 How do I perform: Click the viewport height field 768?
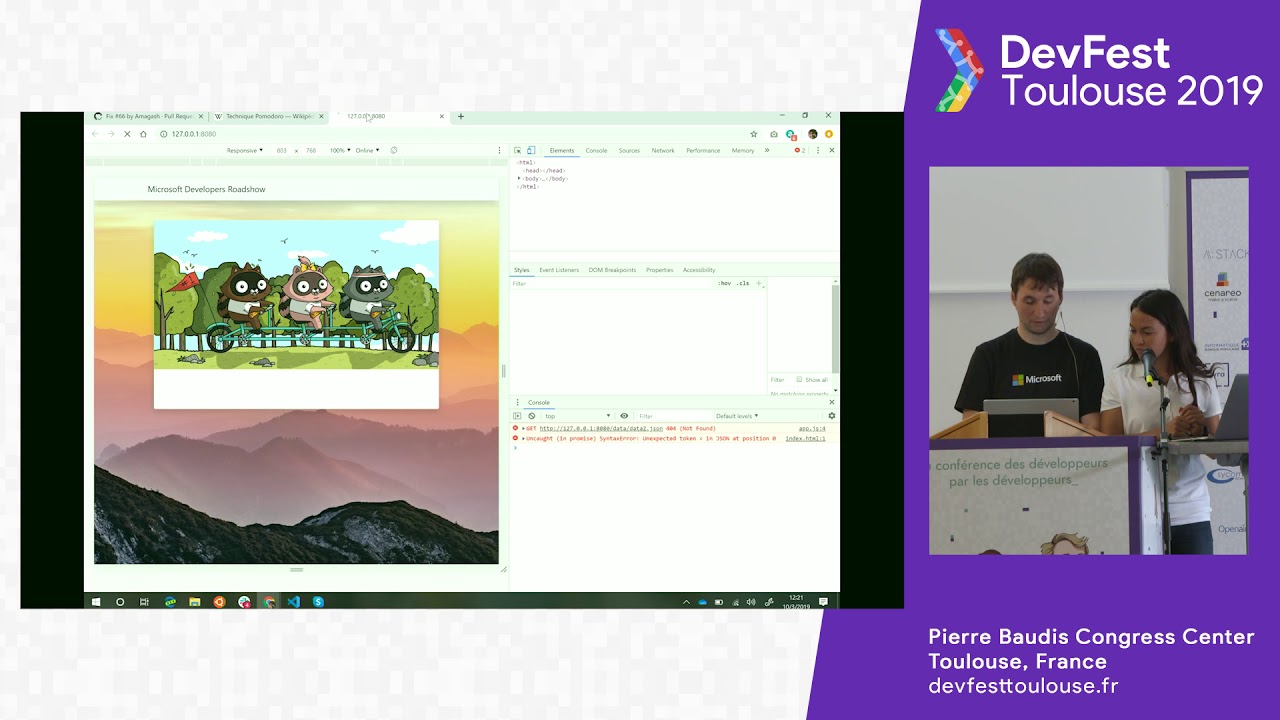click(311, 150)
